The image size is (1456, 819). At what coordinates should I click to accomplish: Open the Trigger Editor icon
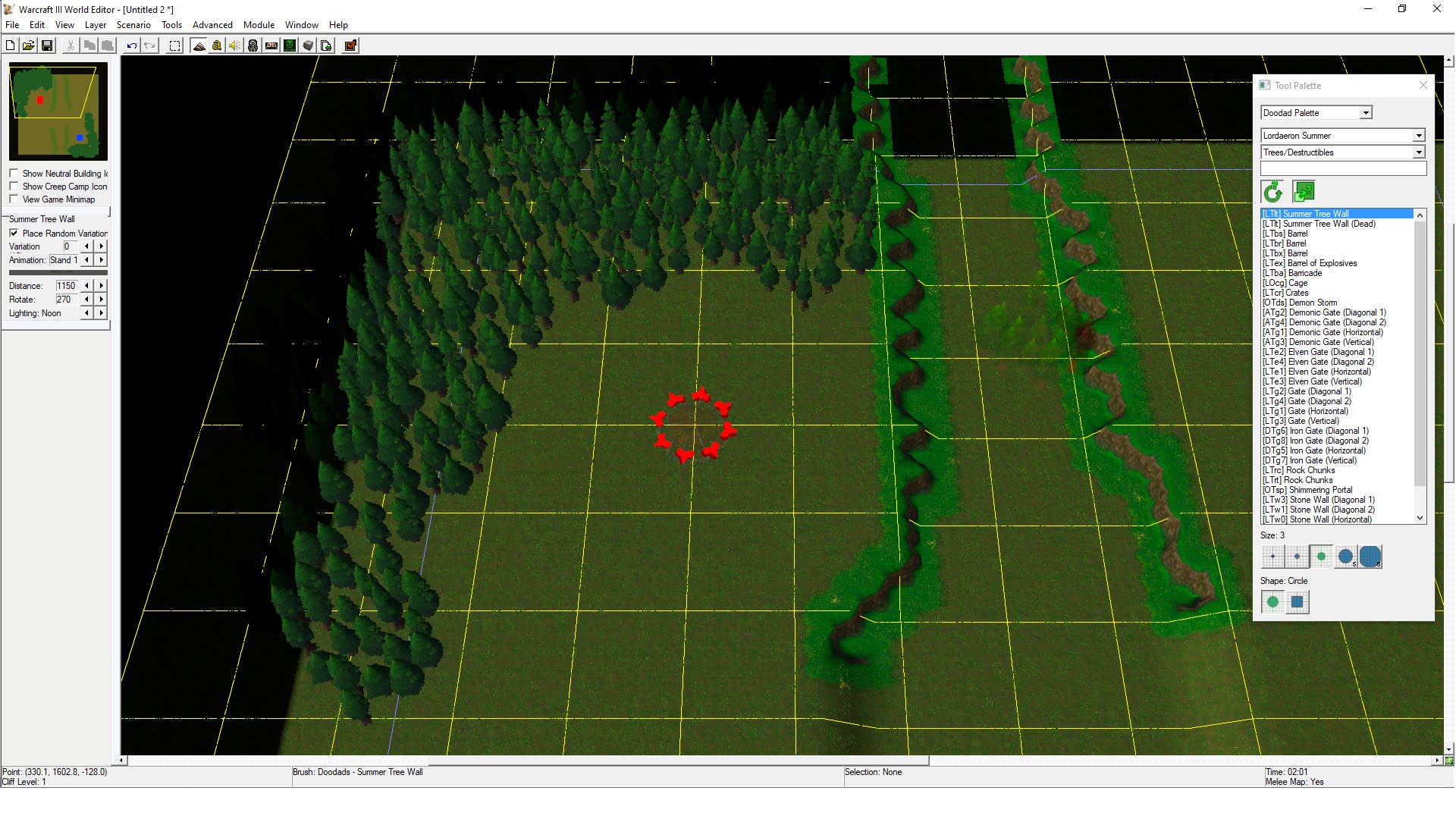click(217, 46)
